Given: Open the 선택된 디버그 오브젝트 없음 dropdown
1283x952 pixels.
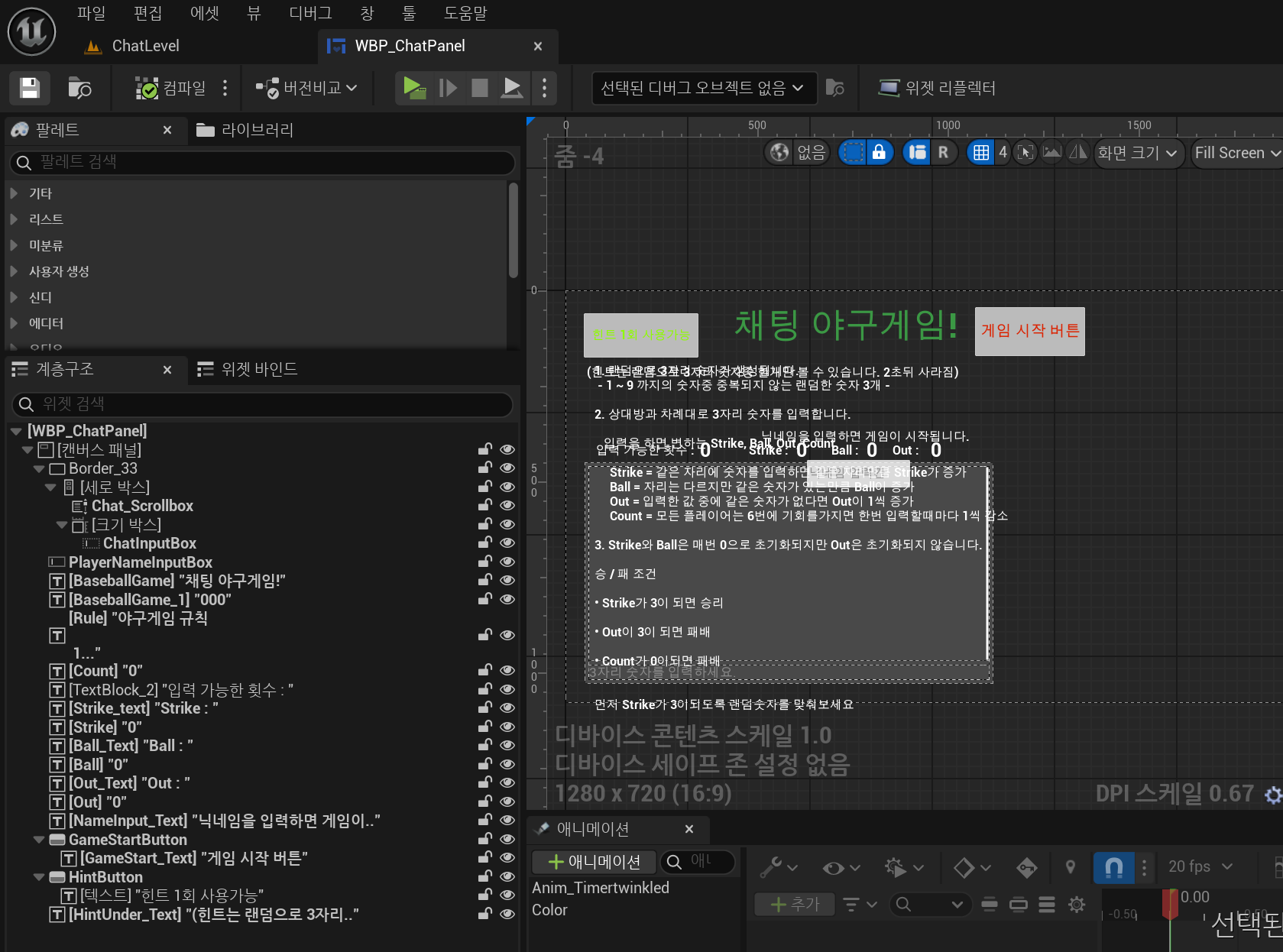Looking at the screenshot, I should [x=704, y=88].
